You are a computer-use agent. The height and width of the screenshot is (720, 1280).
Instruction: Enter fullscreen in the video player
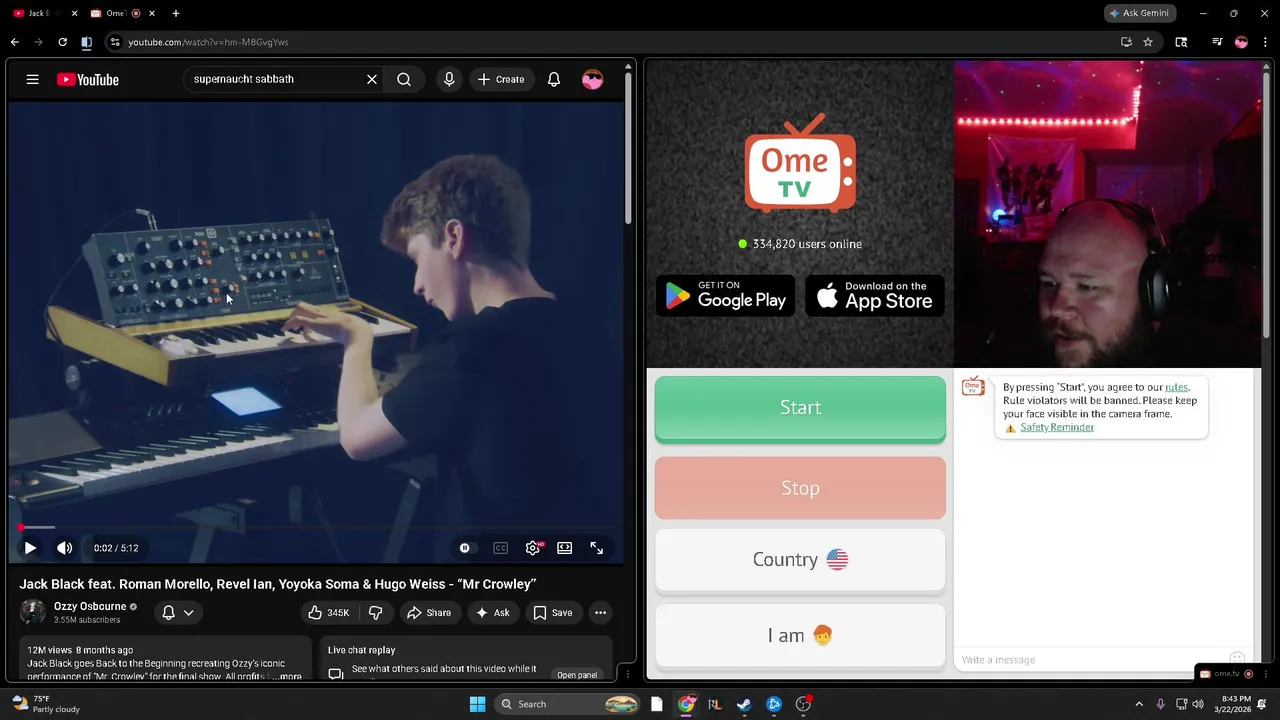click(x=597, y=548)
